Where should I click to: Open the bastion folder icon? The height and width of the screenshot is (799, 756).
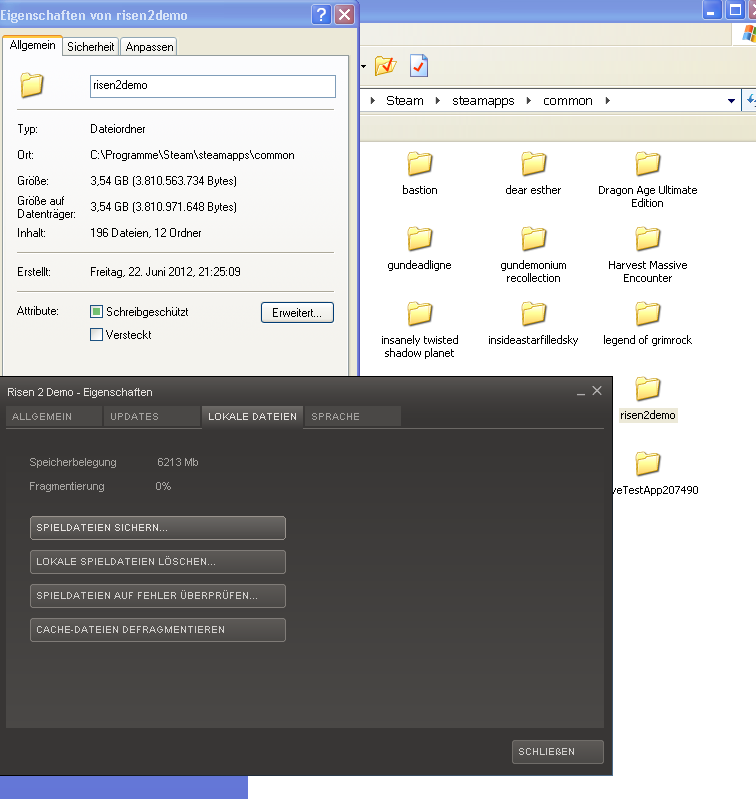420,164
